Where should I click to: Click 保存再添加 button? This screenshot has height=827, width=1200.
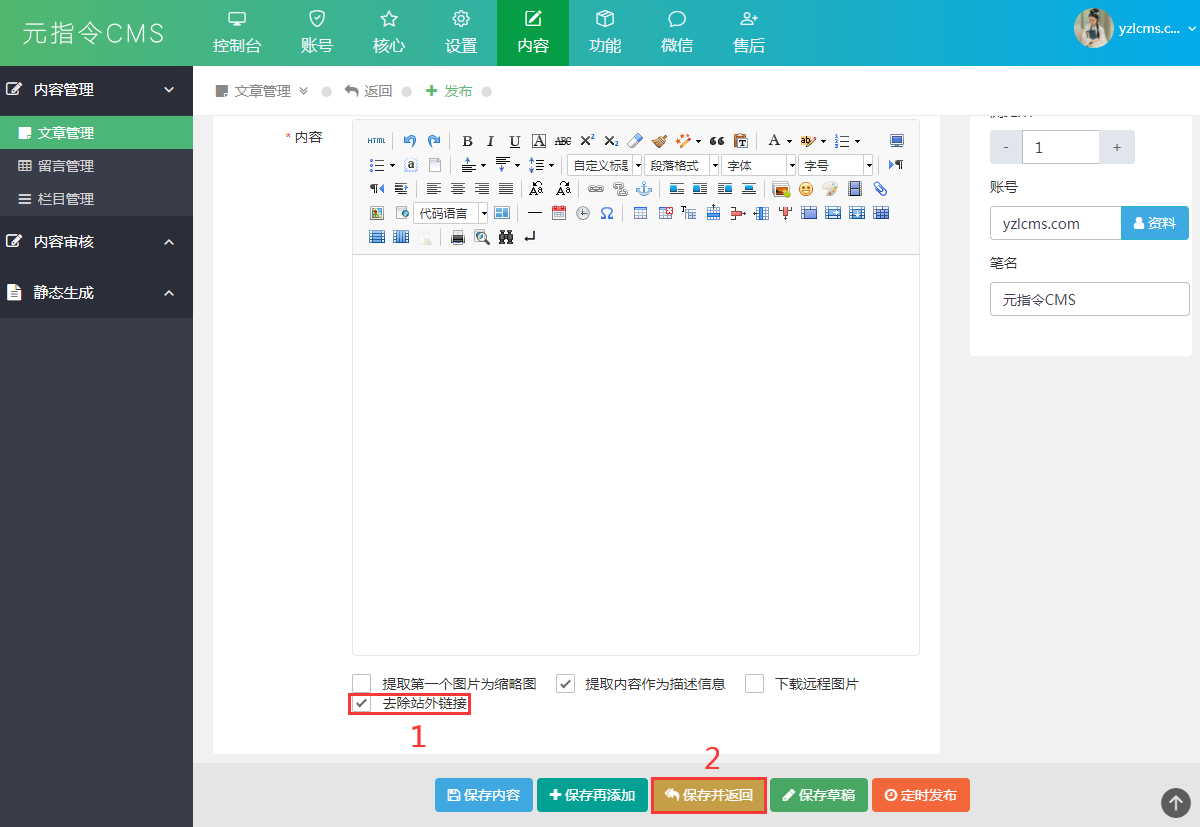coord(592,795)
